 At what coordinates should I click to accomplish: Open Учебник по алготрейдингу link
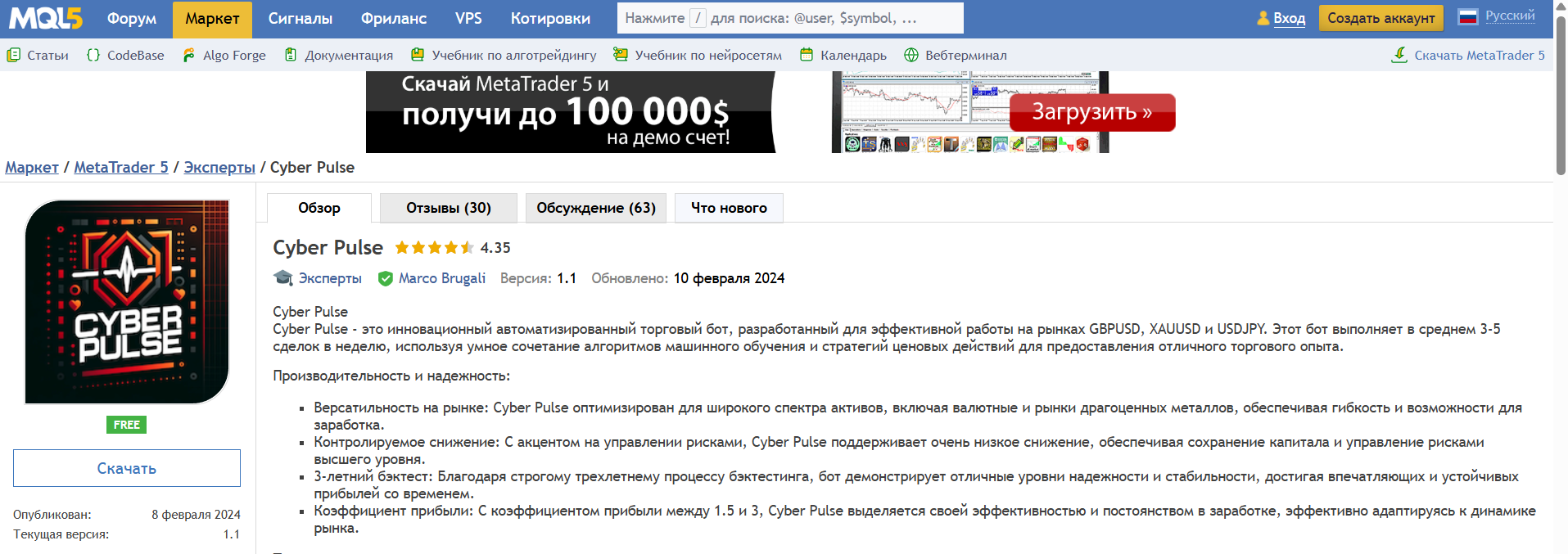click(514, 56)
